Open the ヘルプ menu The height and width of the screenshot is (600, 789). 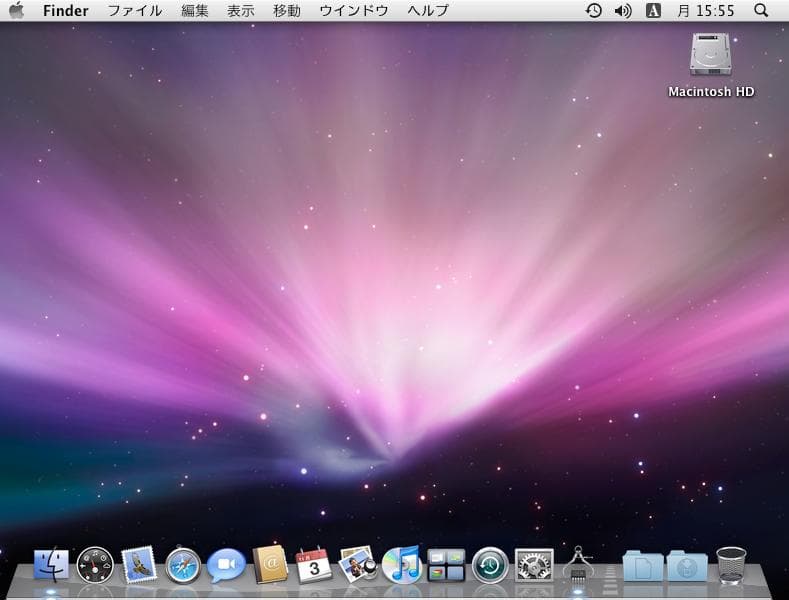[x=428, y=11]
